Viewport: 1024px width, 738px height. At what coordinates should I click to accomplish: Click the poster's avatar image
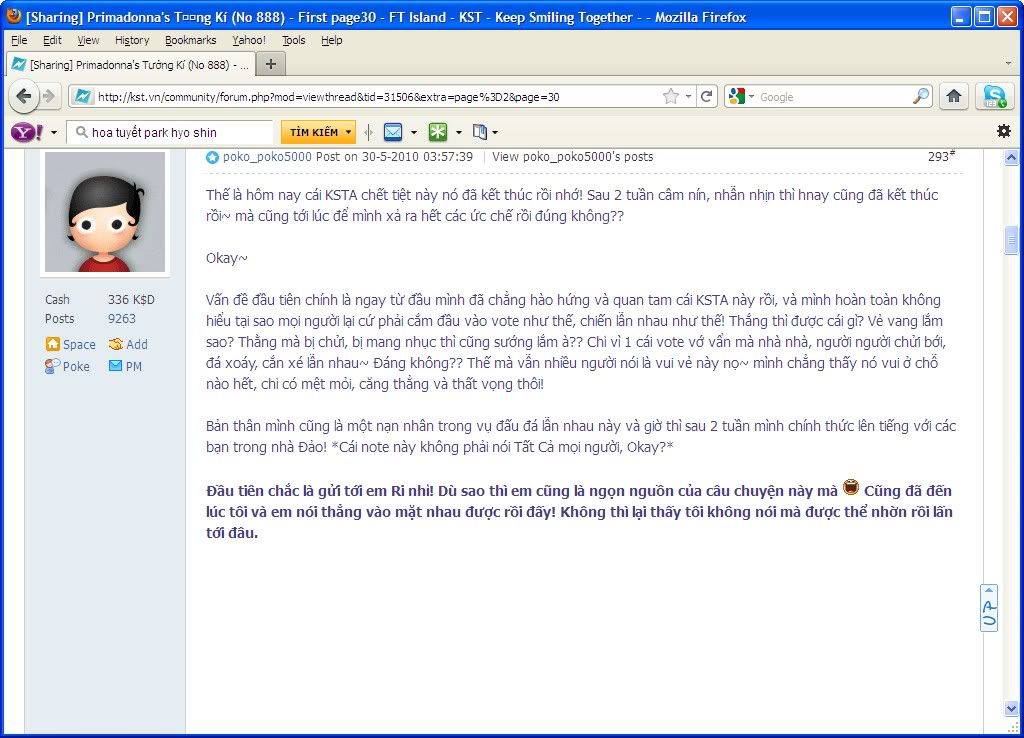point(104,212)
